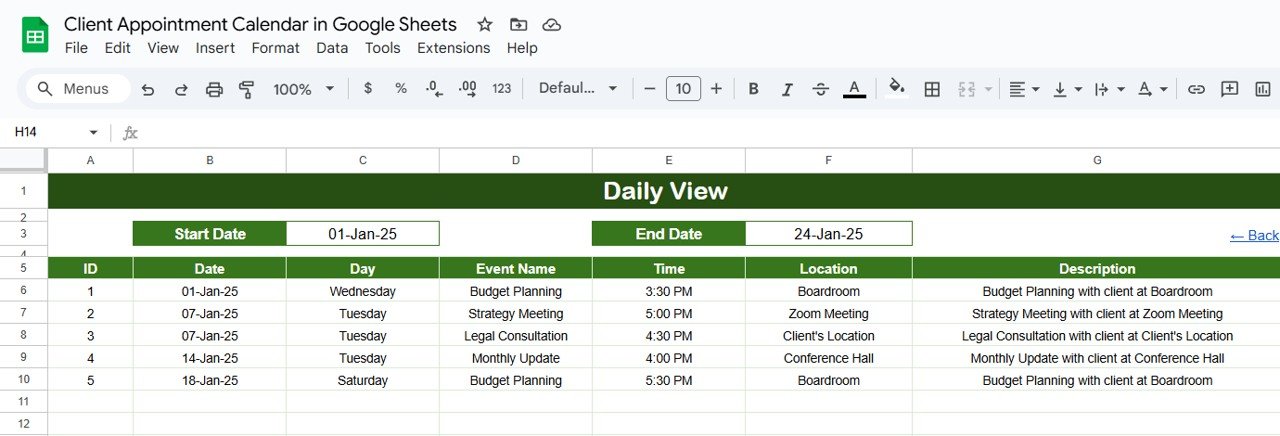Toggle bold formatting
This screenshot has height=436, width=1280.
754,89
